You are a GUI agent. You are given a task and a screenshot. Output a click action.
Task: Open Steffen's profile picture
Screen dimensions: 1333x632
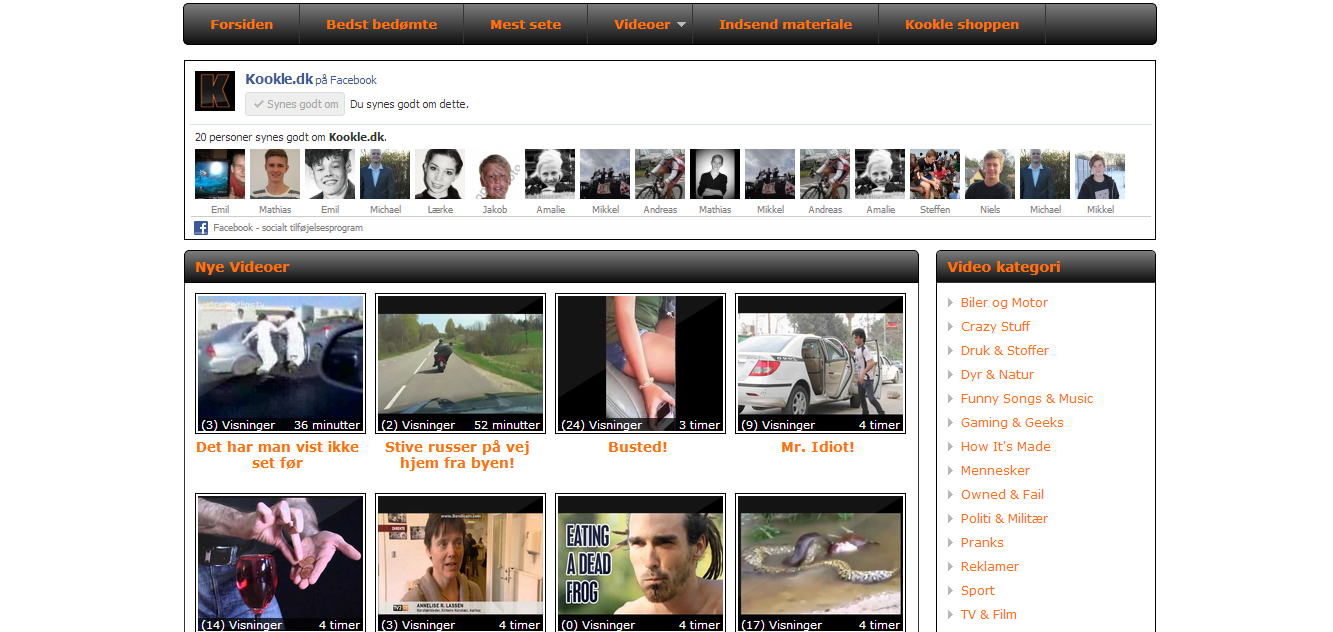tap(935, 174)
